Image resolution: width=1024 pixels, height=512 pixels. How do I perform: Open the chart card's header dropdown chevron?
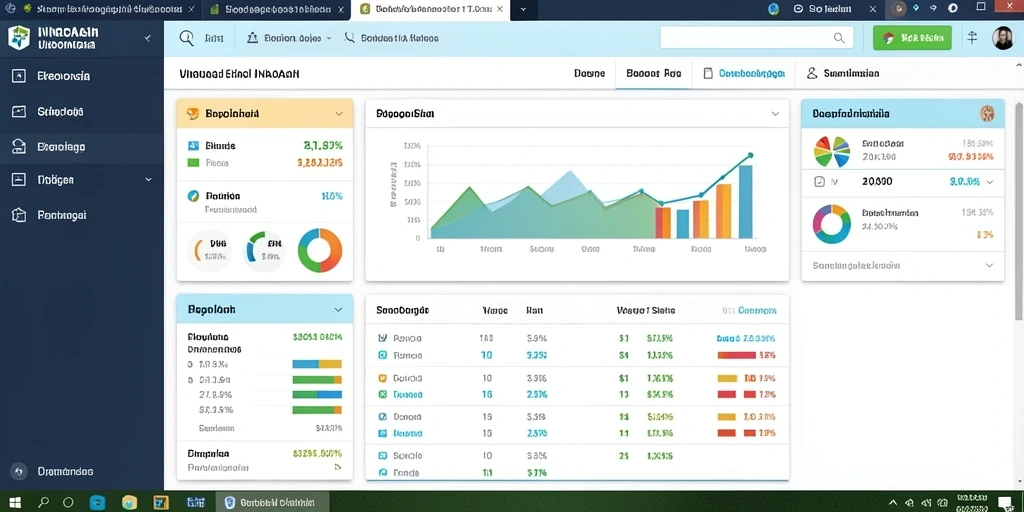click(x=775, y=114)
